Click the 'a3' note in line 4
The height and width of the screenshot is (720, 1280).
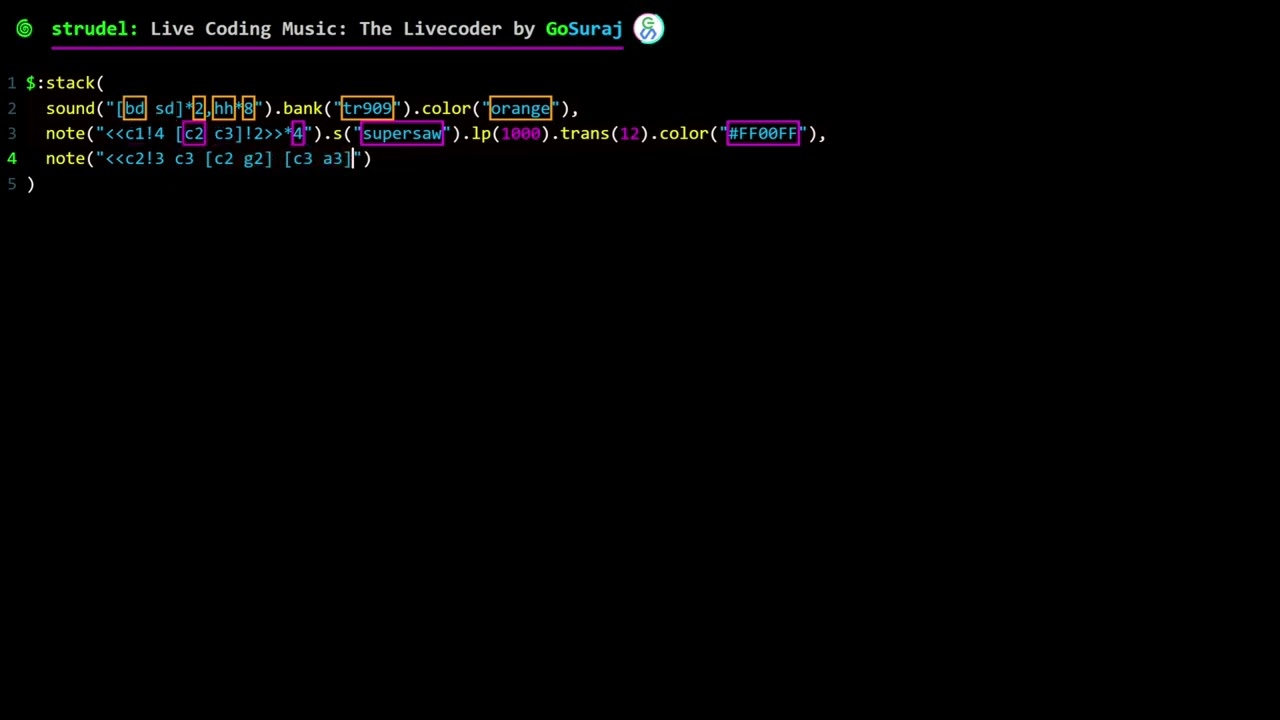point(332,158)
